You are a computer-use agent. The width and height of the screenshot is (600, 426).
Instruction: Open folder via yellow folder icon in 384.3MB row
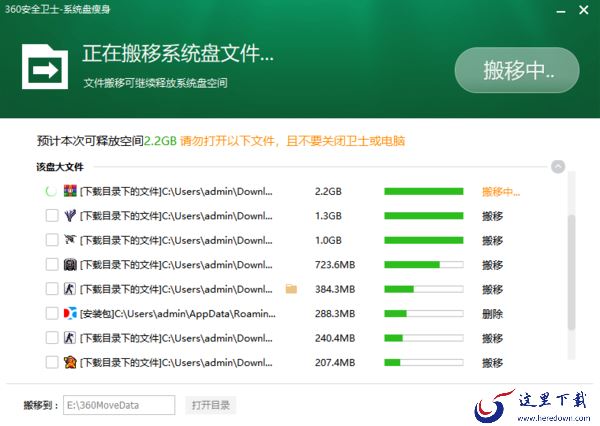pyautogui.click(x=291, y=289)
